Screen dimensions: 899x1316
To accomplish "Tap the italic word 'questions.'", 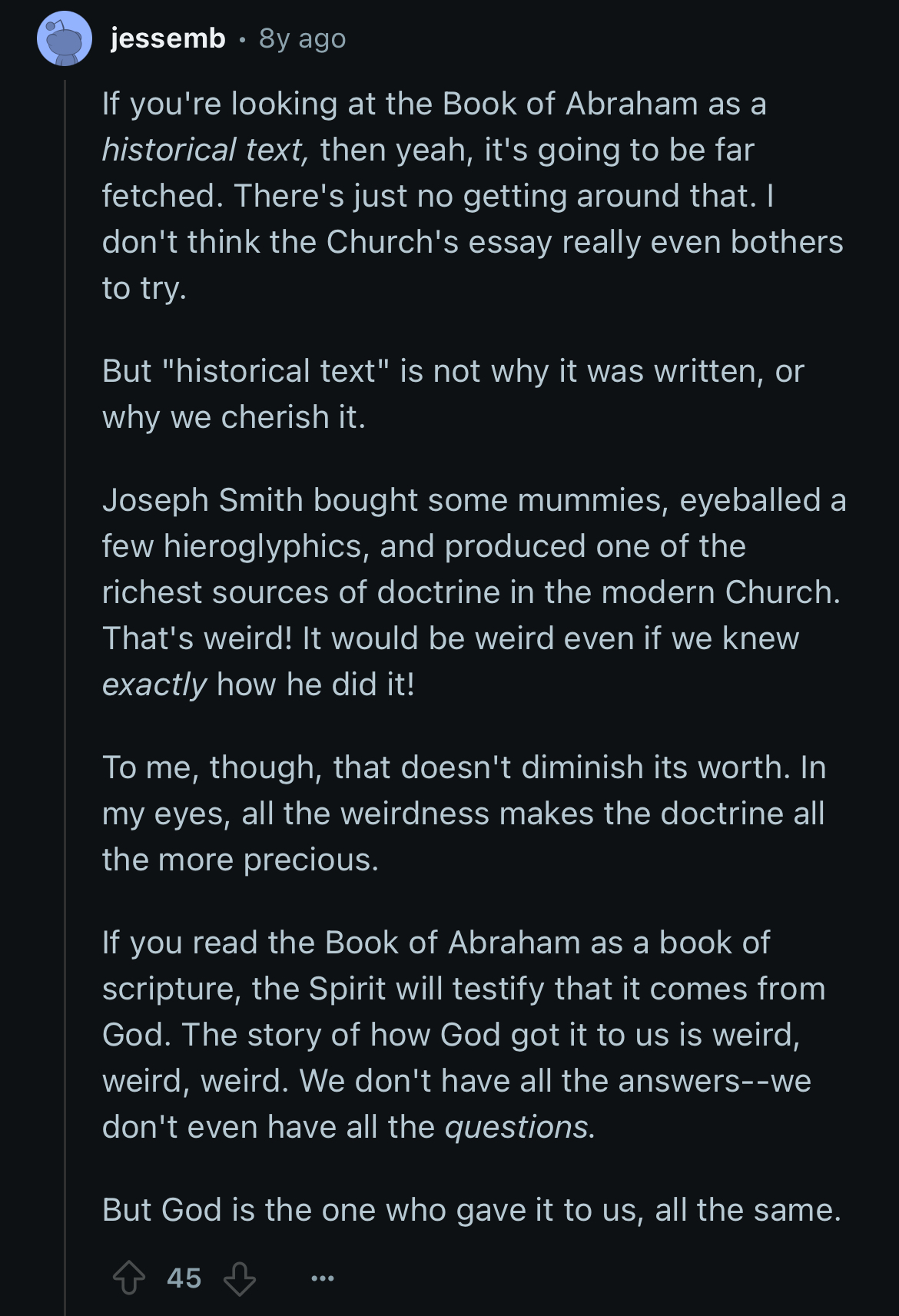I will pyautogui.click(x=520, y=1127).
